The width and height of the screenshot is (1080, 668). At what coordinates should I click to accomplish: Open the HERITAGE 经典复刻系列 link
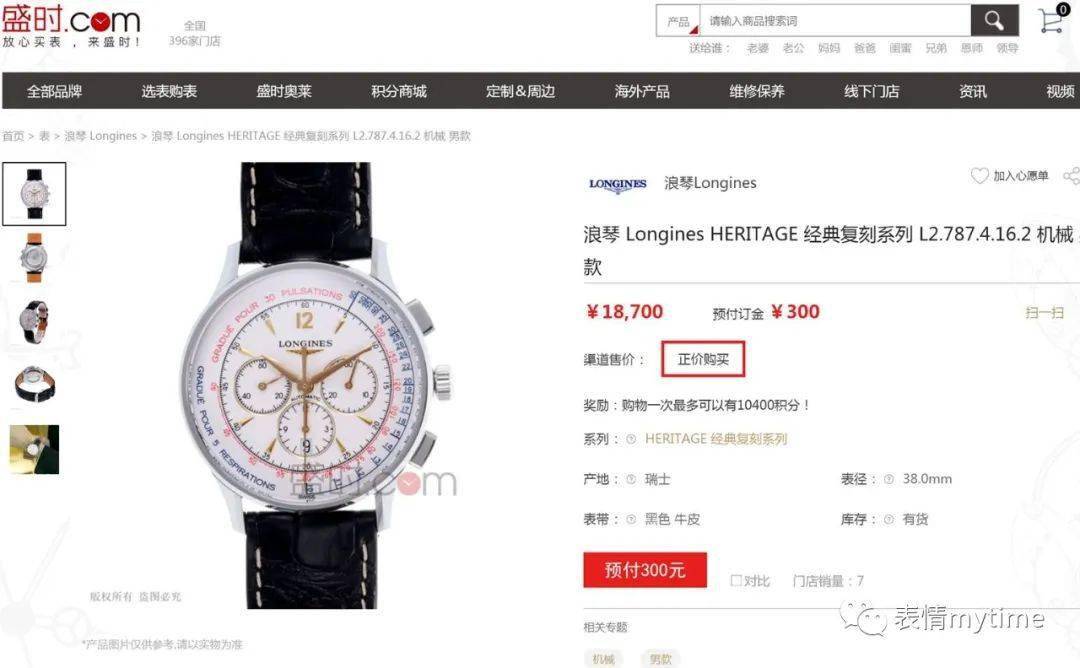pyautogui.click(x=716, y=439)
